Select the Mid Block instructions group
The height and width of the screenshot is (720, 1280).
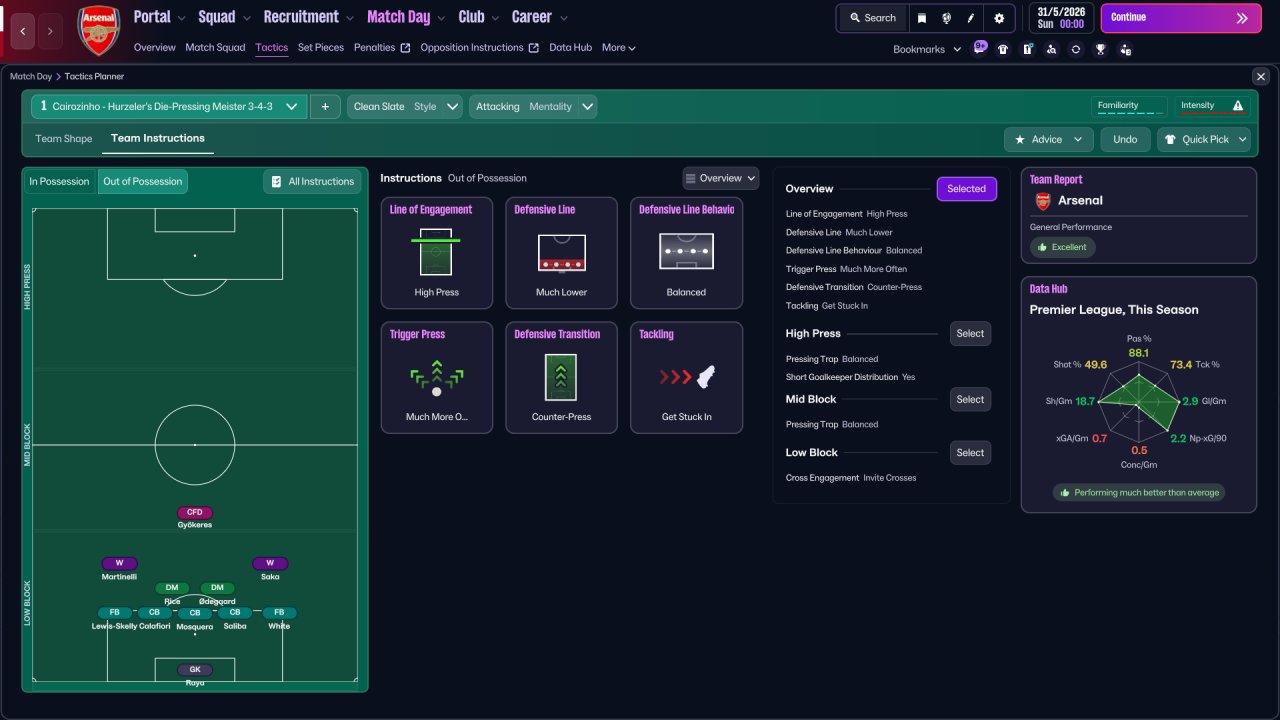[970, 399]
